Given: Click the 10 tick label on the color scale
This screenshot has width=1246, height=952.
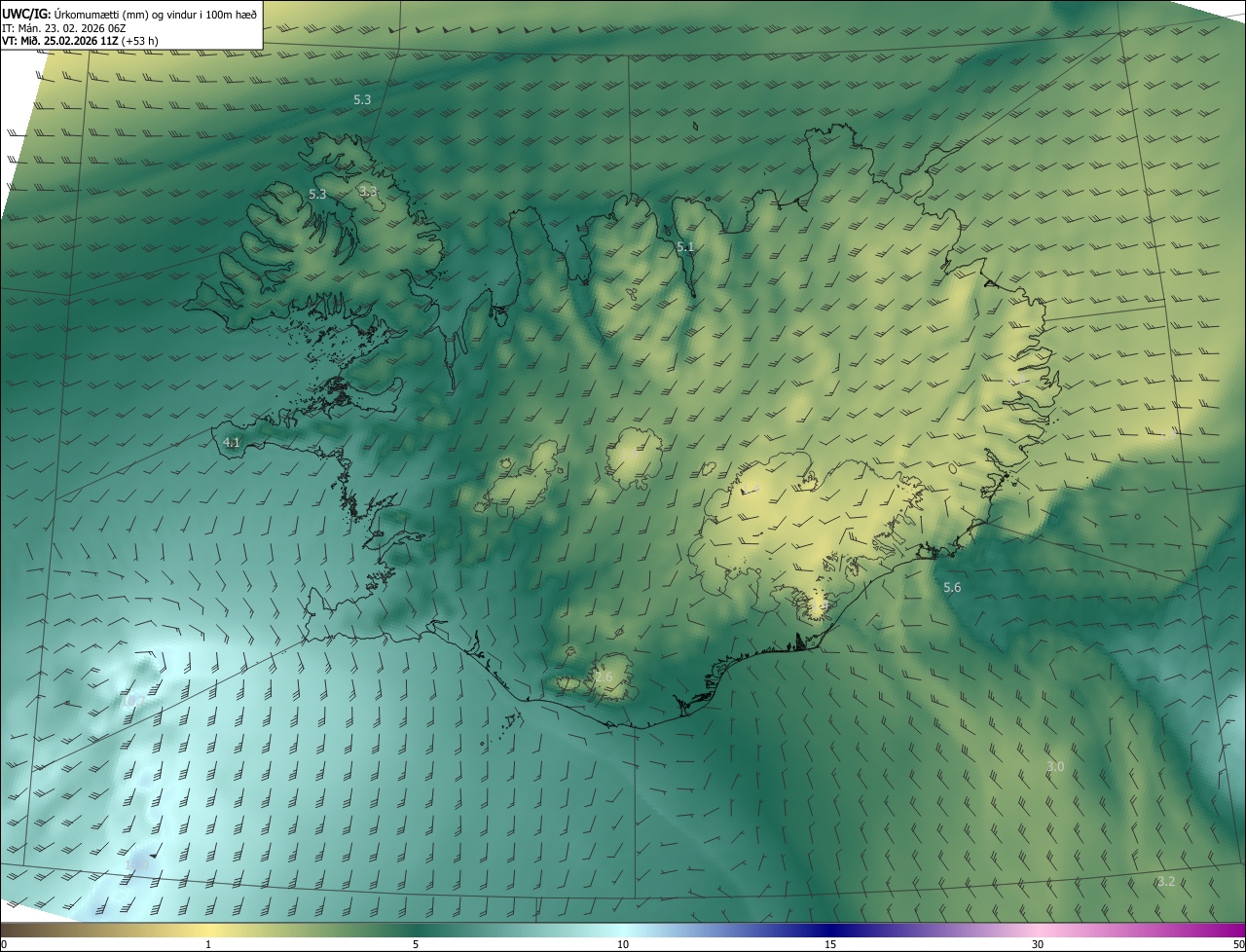Looking at the screenshot, I should click(623, 944).
